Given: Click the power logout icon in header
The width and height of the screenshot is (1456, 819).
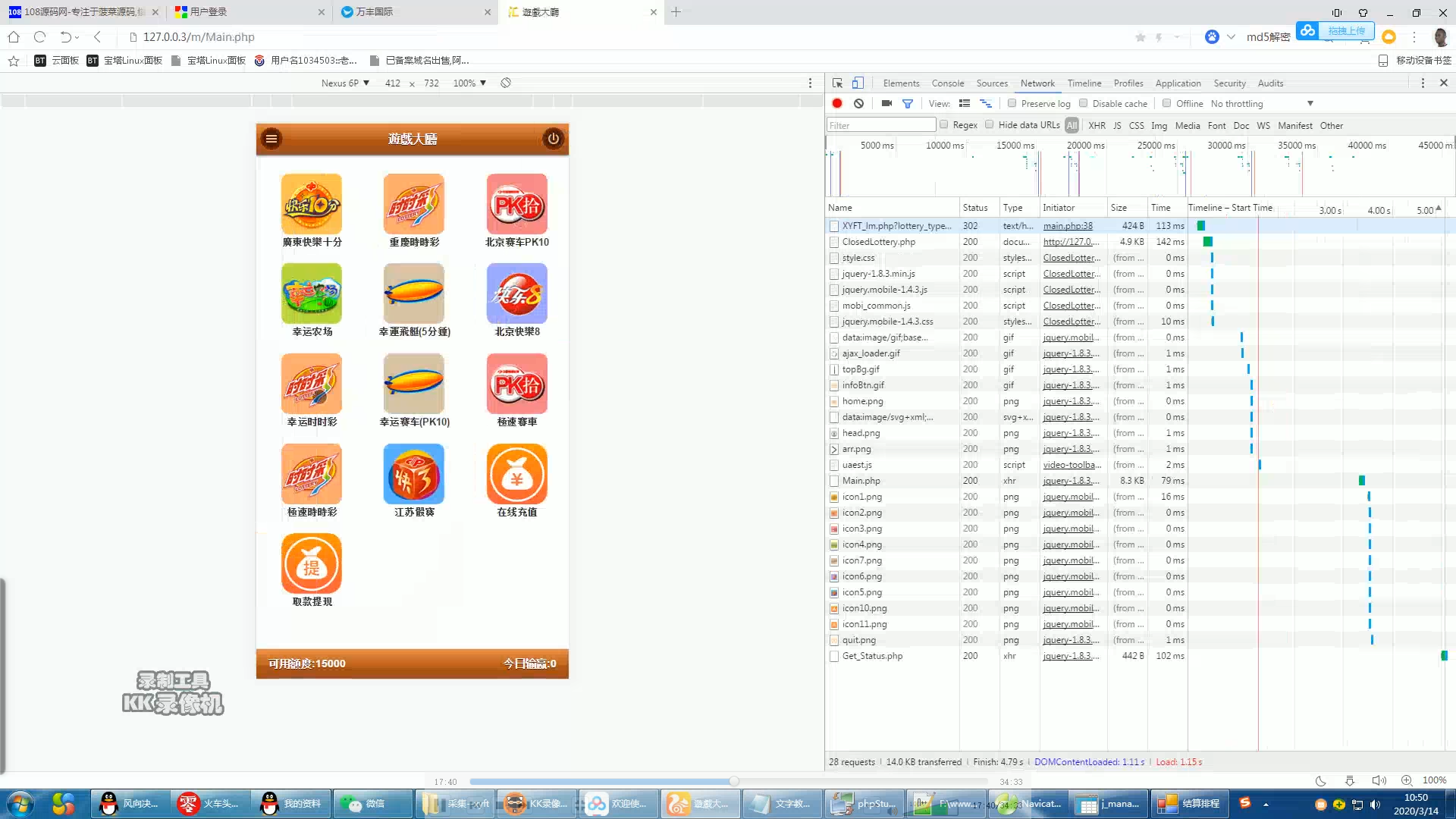Looking at the screenshot, I should click(x=553, y=139).
